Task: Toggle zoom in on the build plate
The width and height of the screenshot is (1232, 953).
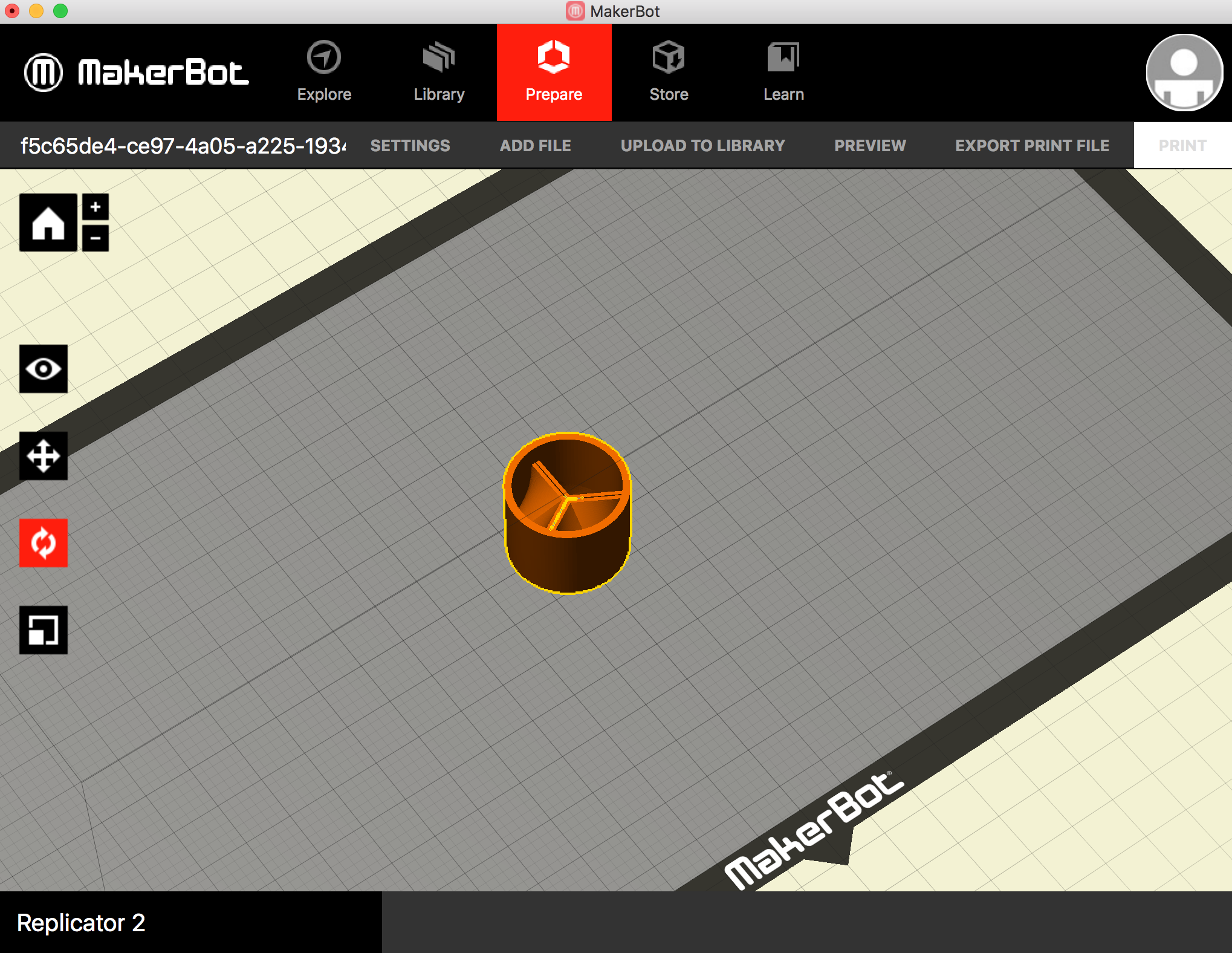Action: [93, 207]
